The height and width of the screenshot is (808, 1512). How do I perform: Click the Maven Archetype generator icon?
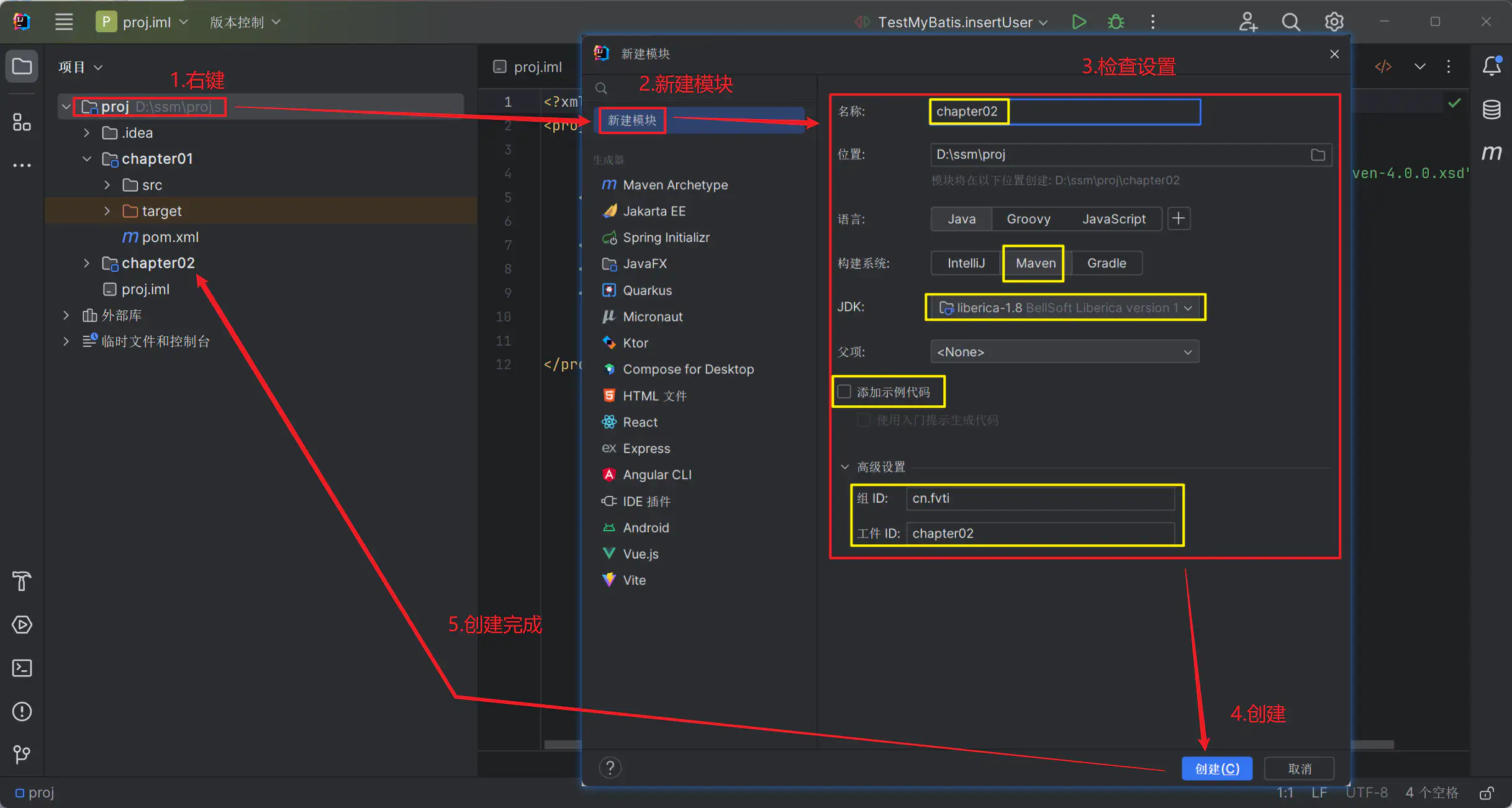pos(608,184)
